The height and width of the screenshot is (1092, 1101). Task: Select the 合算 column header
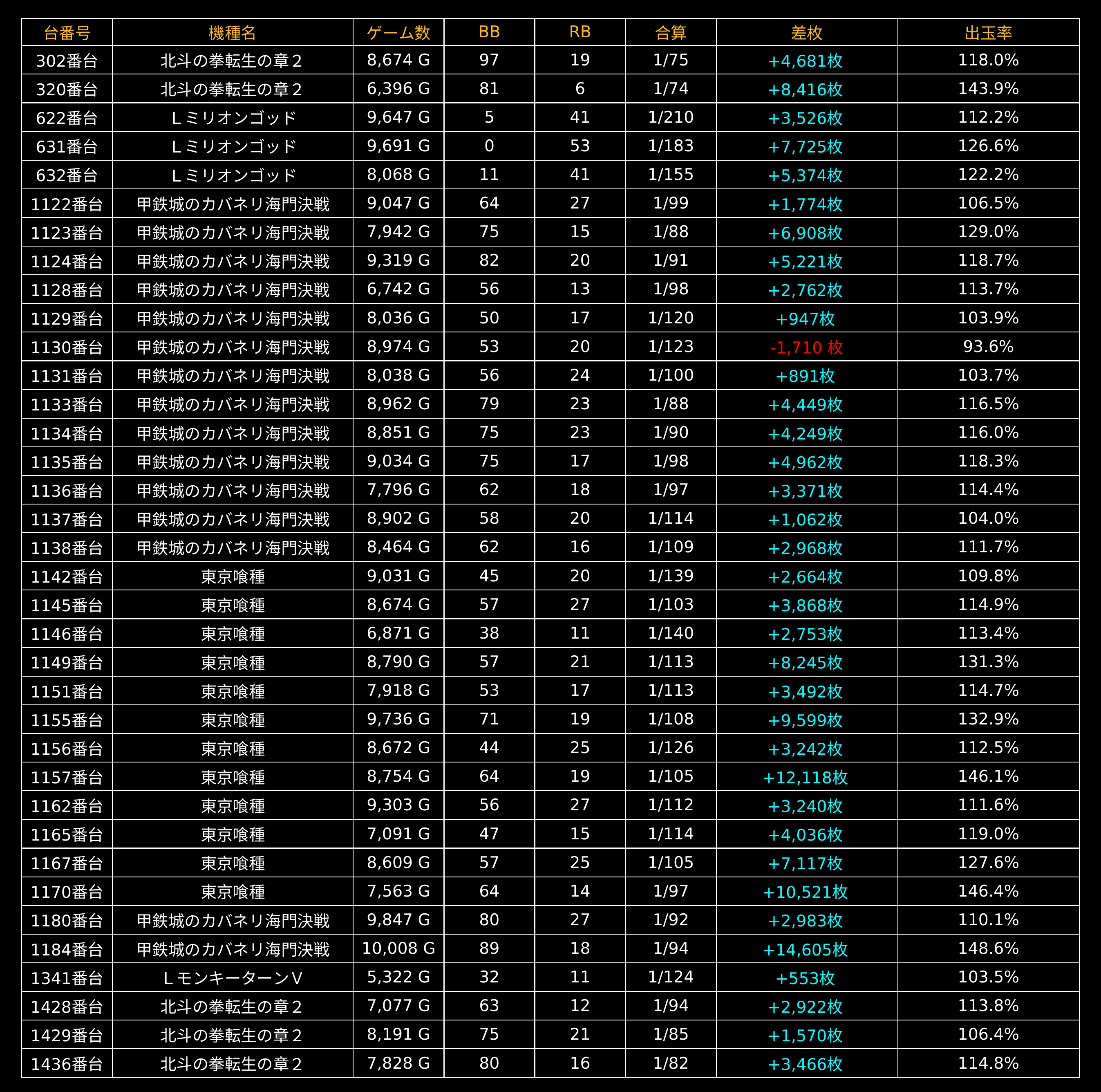coord(671,32)
